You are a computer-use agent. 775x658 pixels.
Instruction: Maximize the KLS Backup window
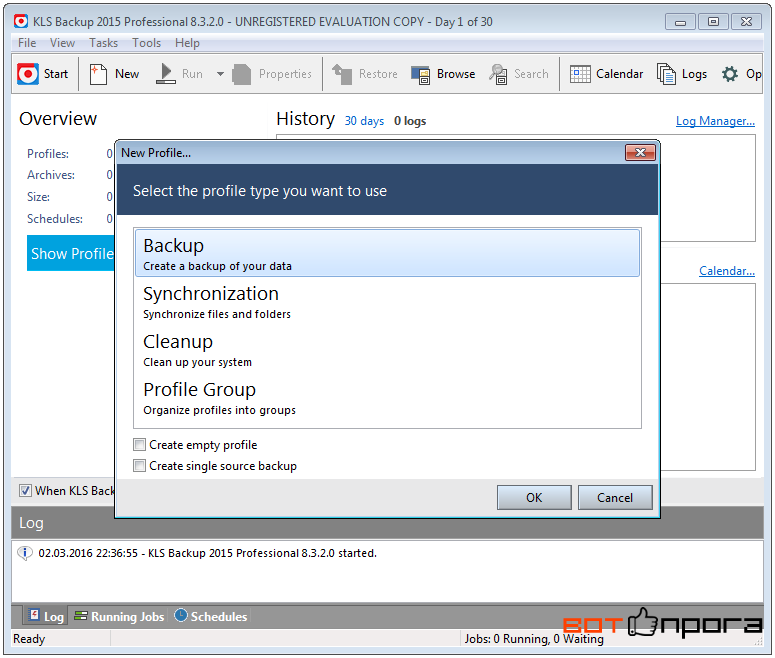tap(713, 22)
